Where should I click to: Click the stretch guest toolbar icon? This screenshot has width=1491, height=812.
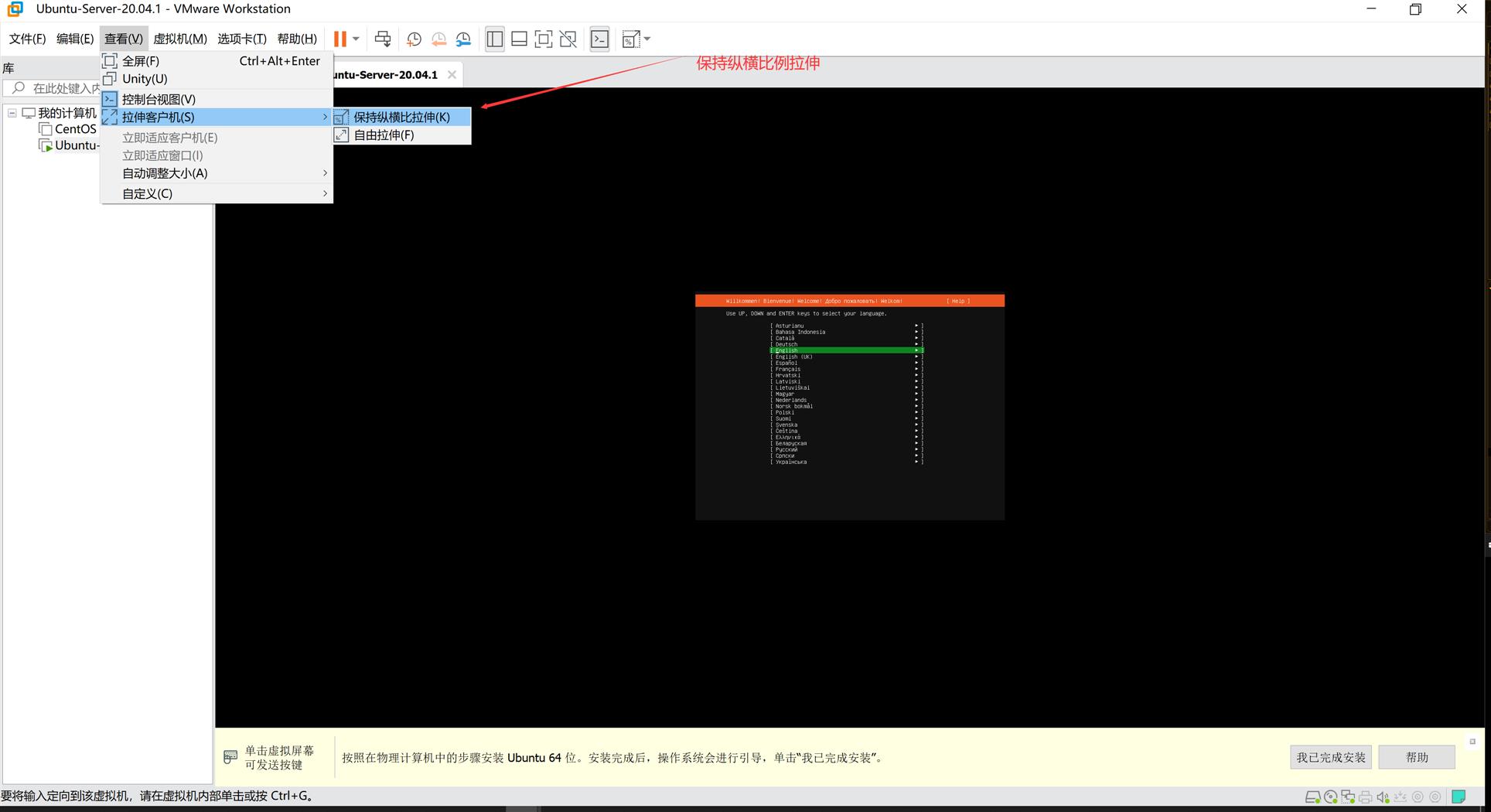631,39
